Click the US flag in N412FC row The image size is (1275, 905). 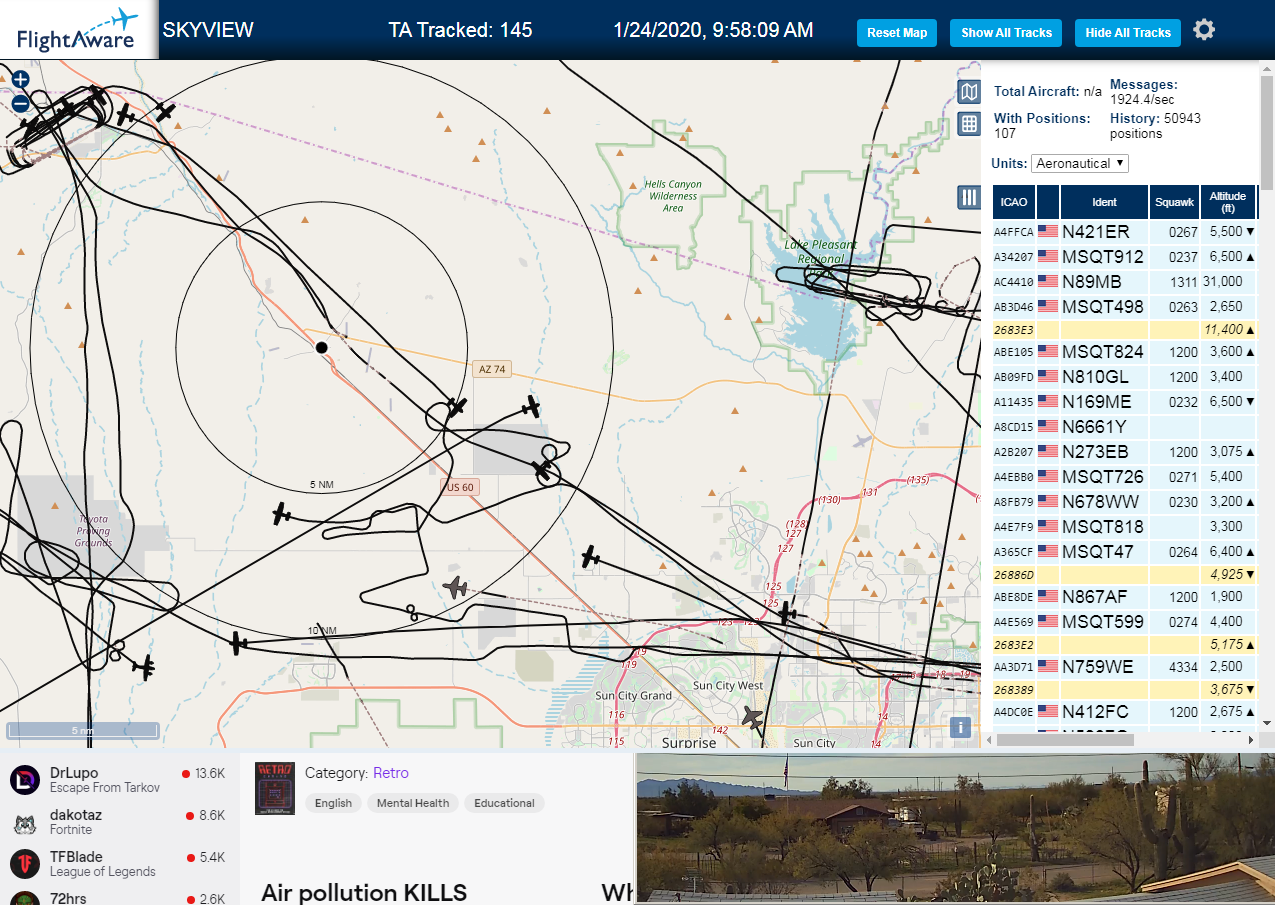[1048, 711]
